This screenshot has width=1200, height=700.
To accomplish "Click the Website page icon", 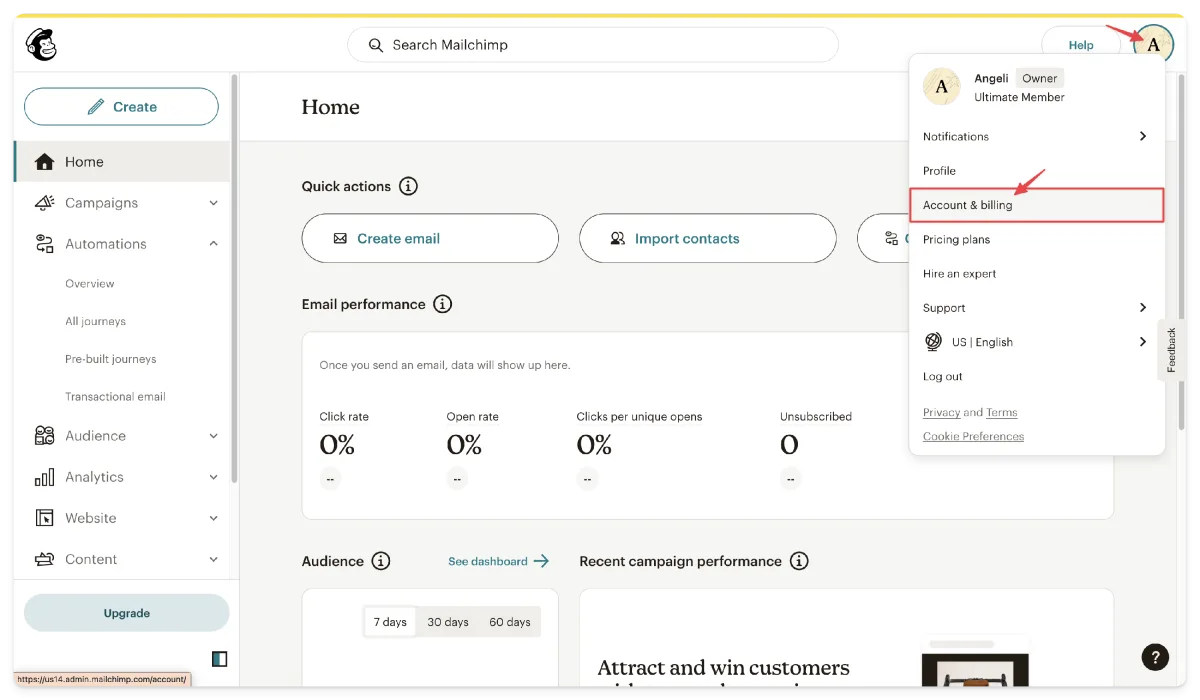I will click(44, 518).
